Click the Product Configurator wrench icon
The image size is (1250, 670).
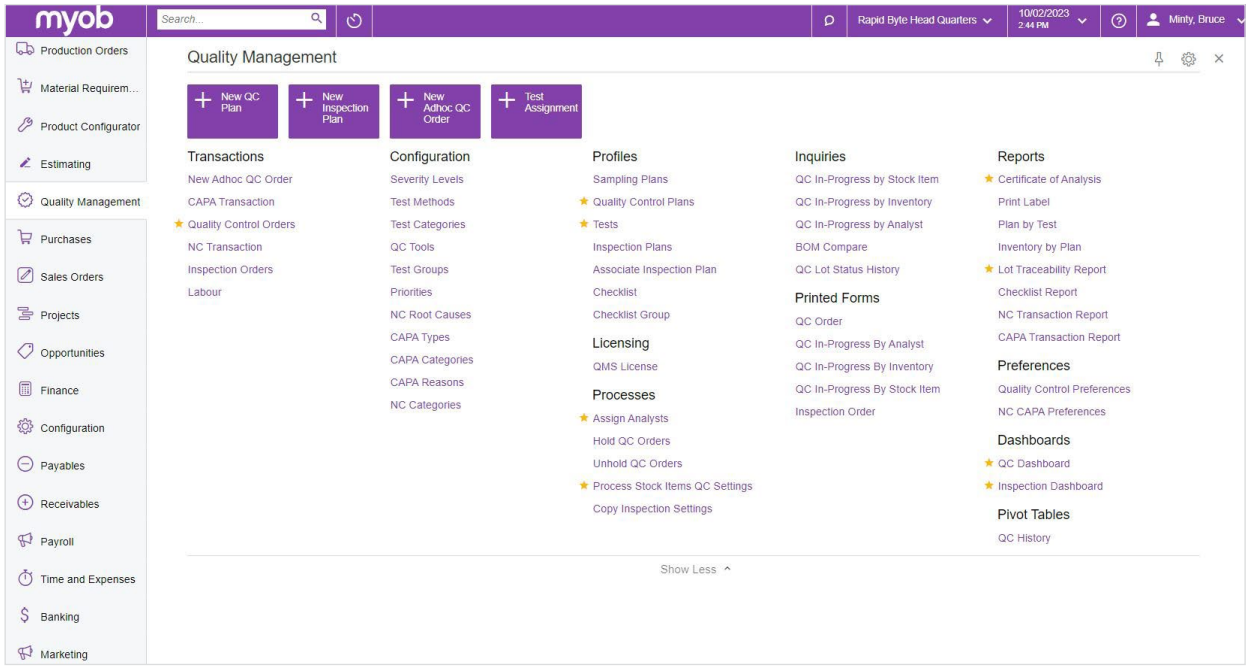click(25, 126)
